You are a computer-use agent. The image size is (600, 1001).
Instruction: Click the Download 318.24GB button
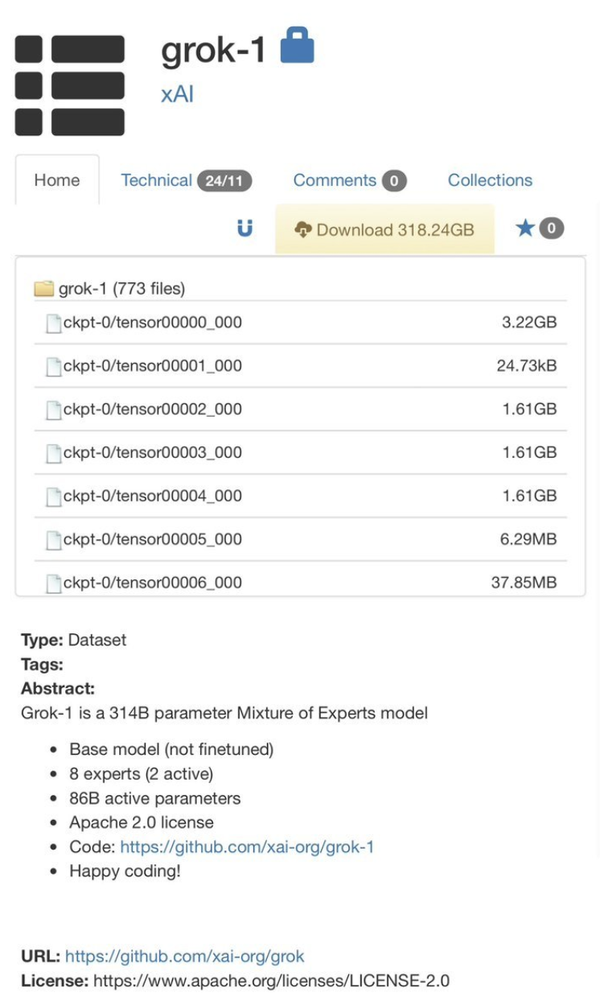coord(385,228)
